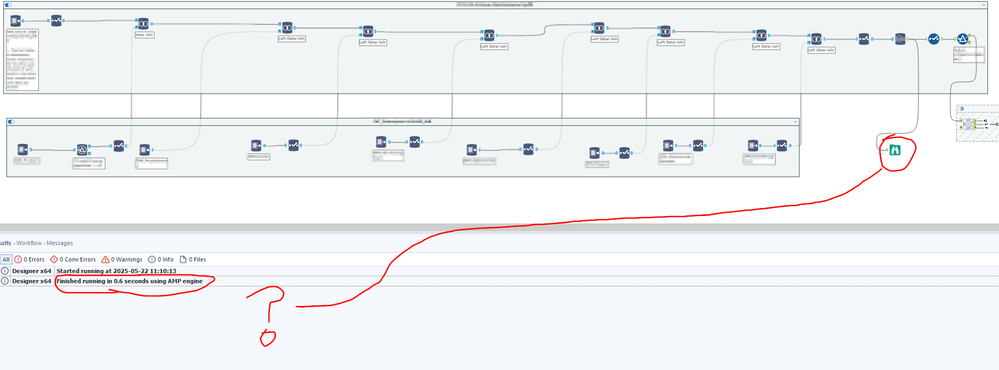This screenshot has height=370, width=999.
Task: Select the Select tool right after the top container's first Input Data
Action: (56, 20)
